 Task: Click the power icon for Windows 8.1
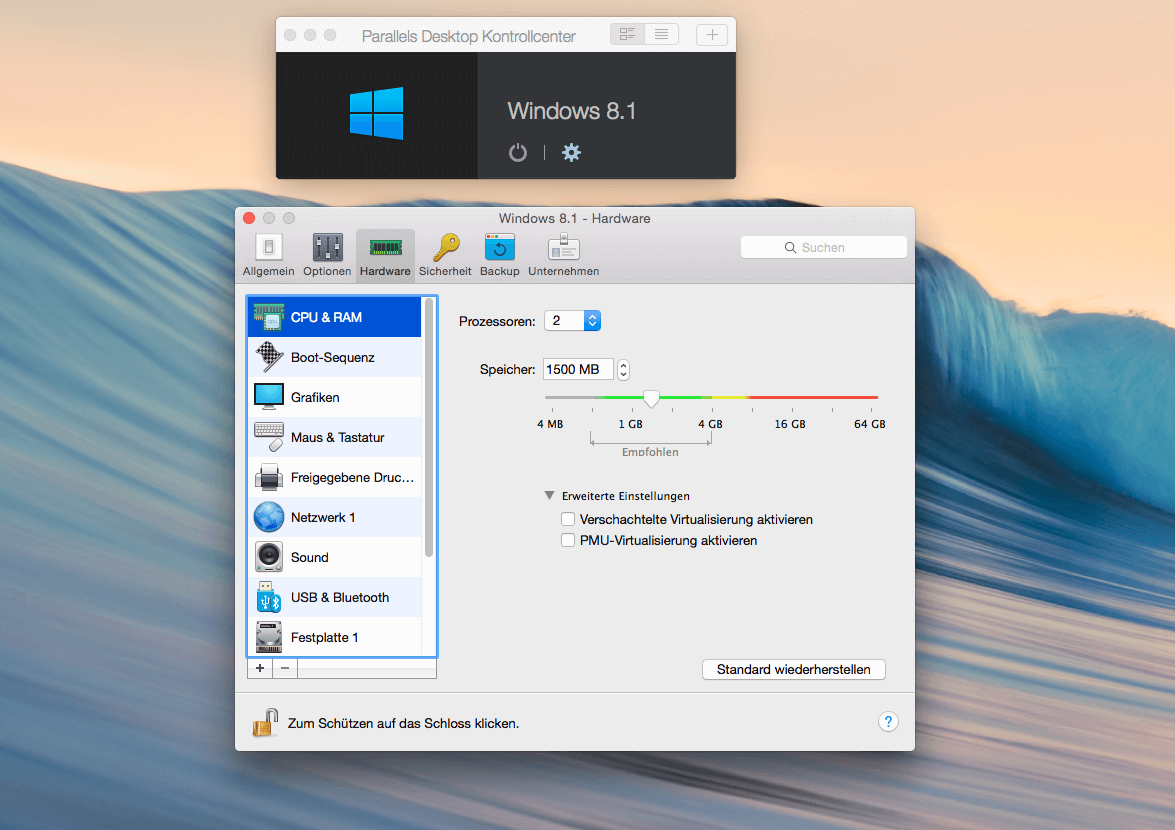(x=518, y=153)
